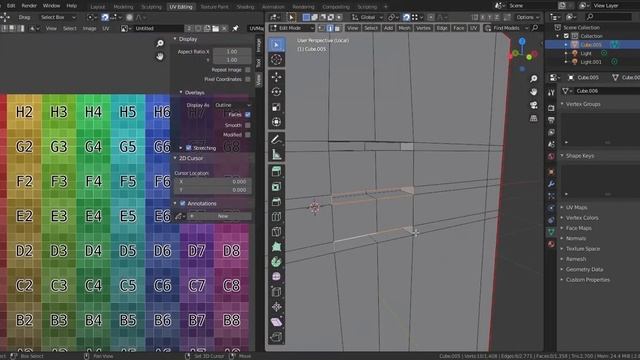
Task: Choose the Measure tool
Action: pos(276,155)
